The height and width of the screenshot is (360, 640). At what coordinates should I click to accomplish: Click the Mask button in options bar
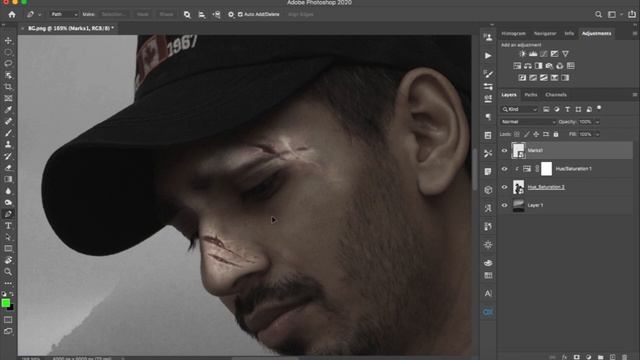pyautogui.click(x=142, y=14)
